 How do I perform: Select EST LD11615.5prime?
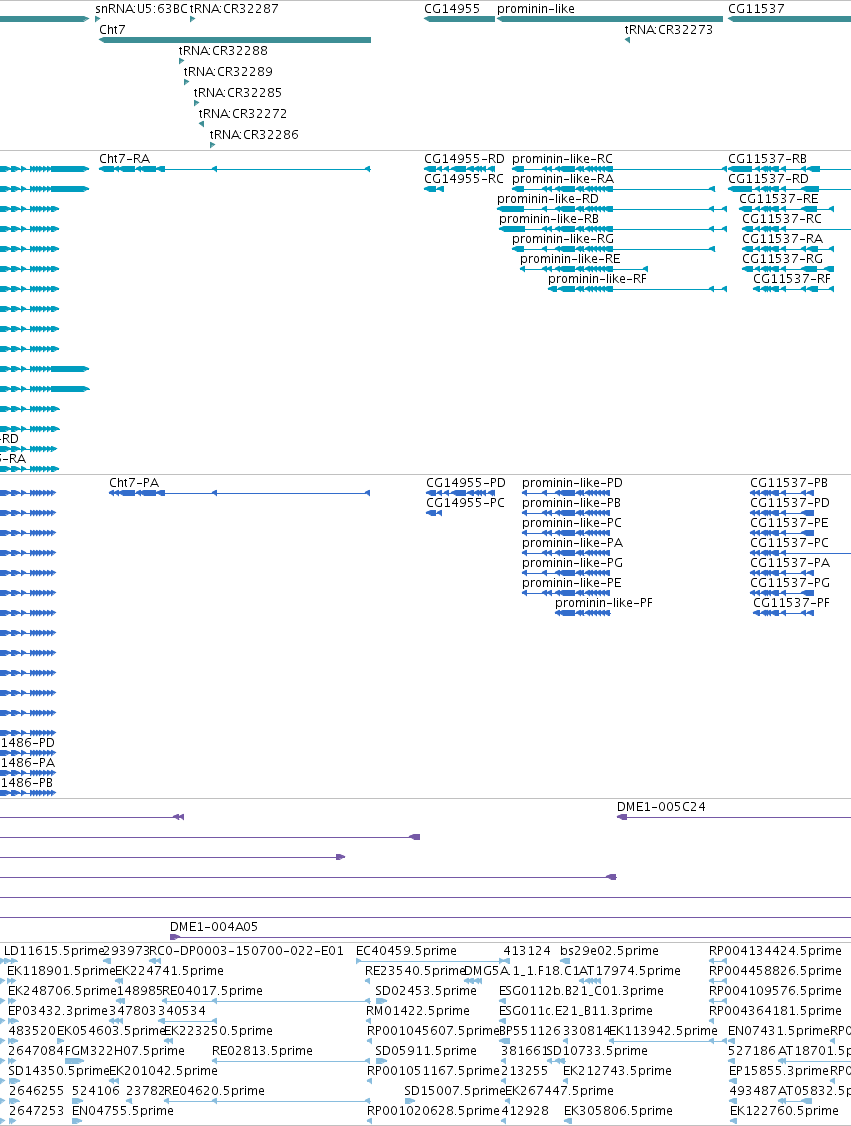click(55, 951)
